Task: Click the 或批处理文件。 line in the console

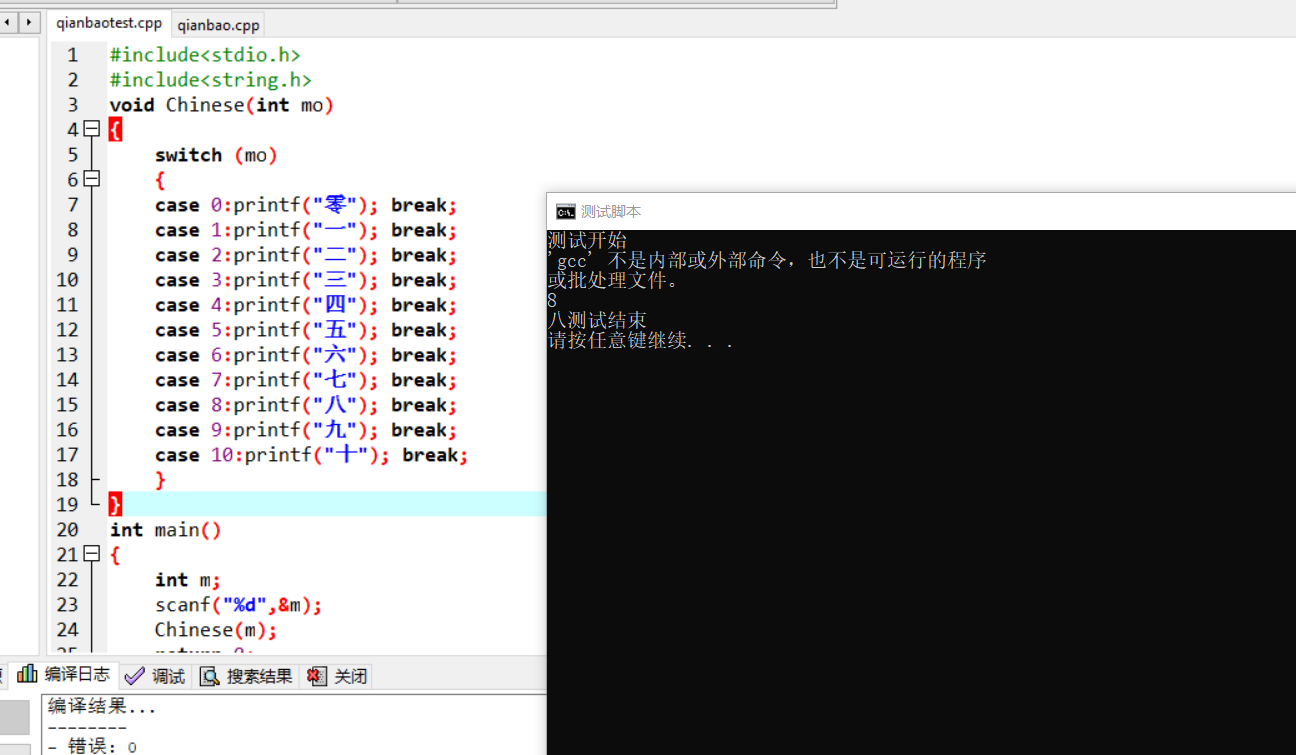Action: (x=614, y=281)
